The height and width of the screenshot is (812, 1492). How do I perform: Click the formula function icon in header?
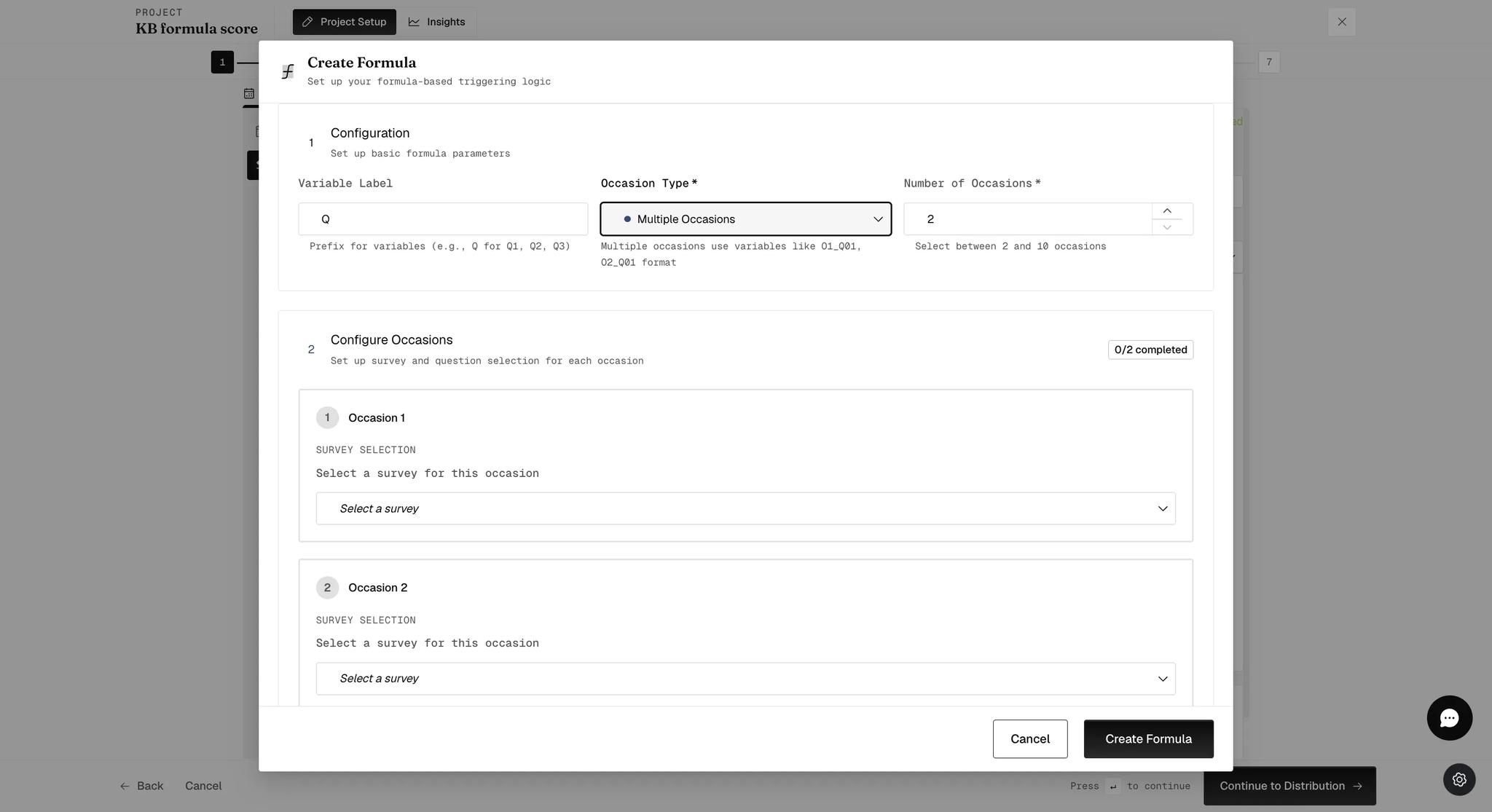click(x=288, y=71)
